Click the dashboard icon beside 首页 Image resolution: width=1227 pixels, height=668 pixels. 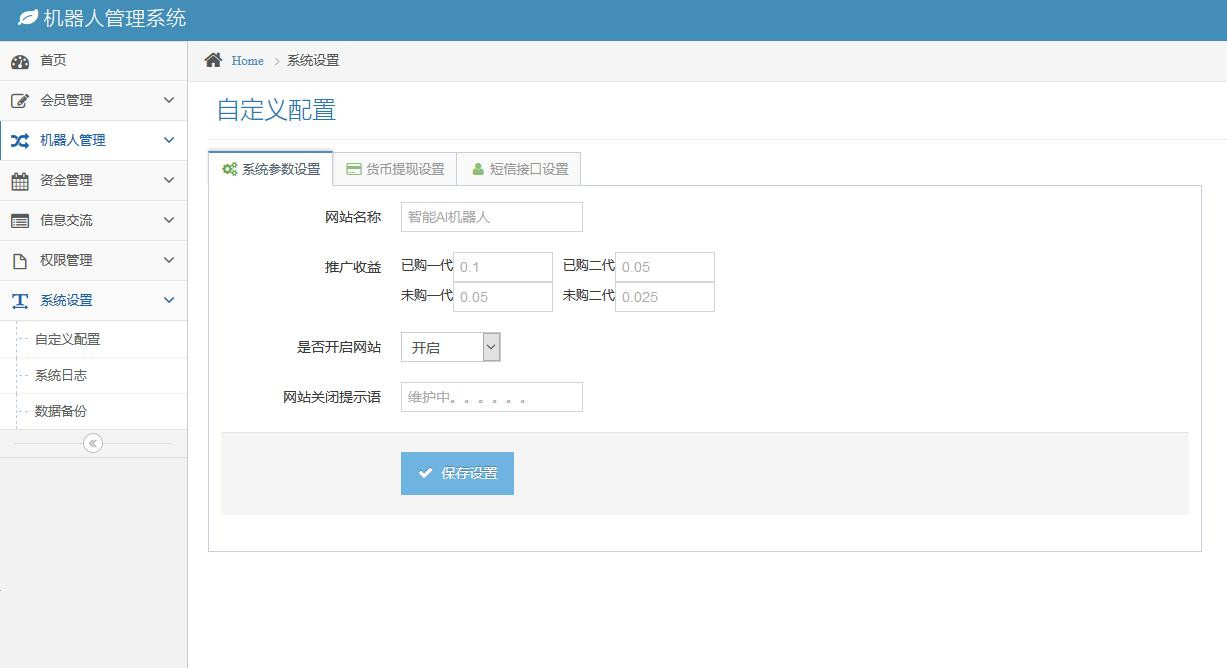point(20,62)
